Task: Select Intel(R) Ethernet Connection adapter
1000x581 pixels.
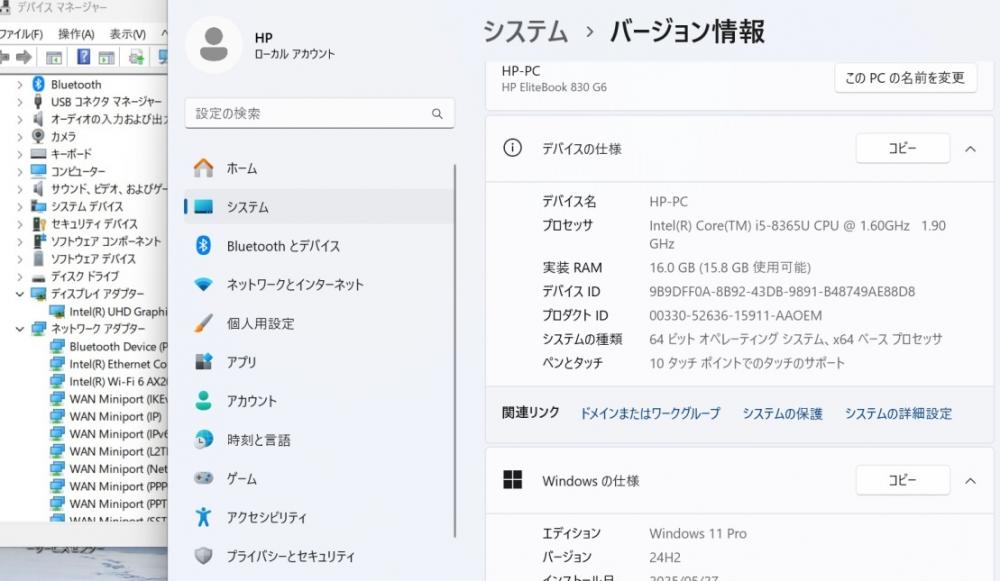Action: [x=118, y=364]
